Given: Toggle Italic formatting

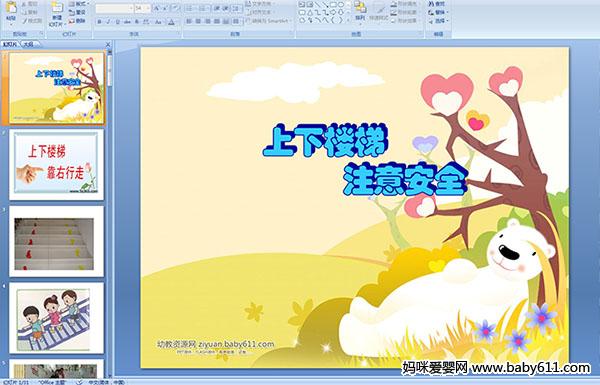Looking at the screenshot, I should click(108, 22).
